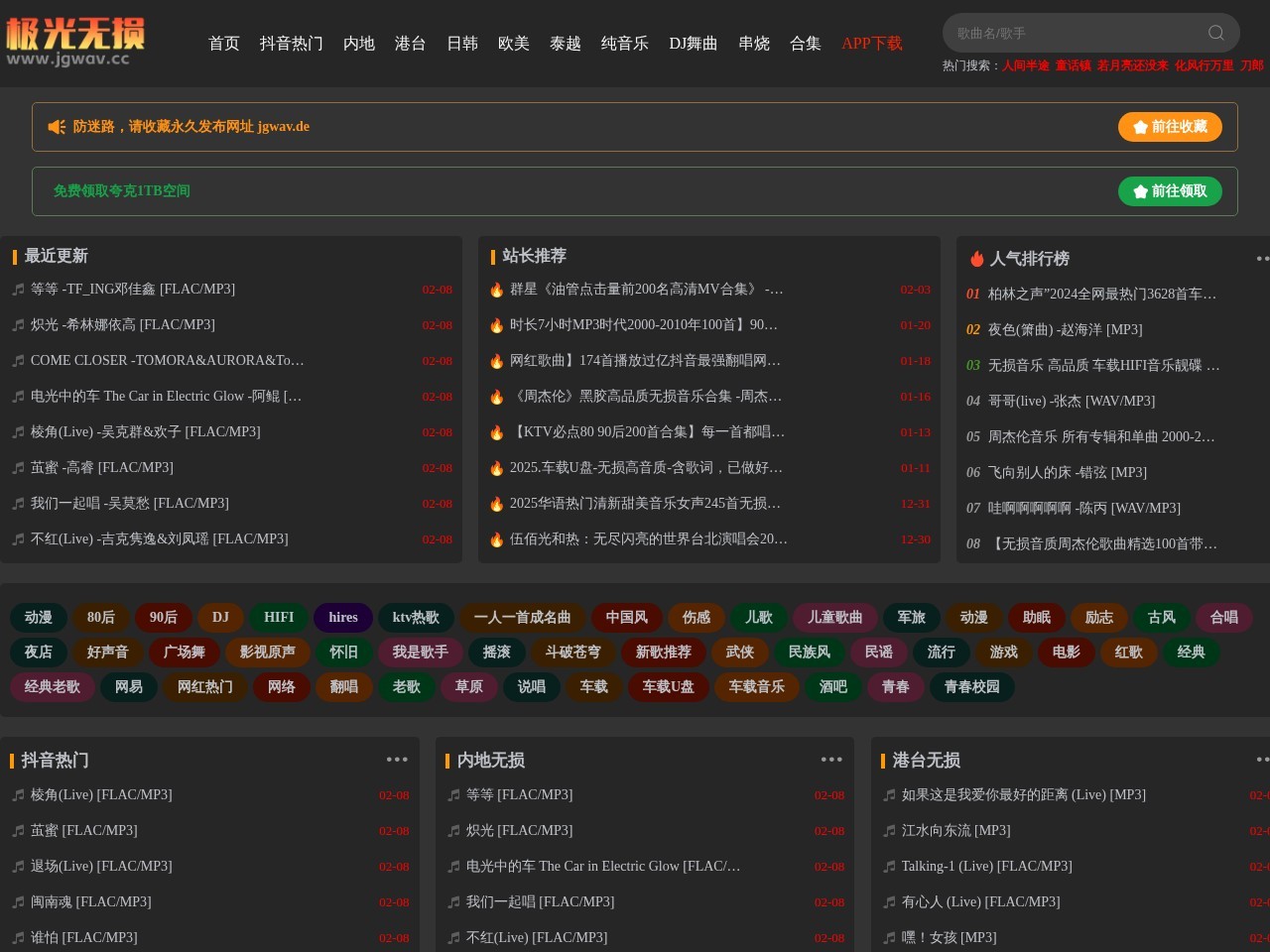This screenshot has height=952, width=1270.
Task: Expand the ellipsis menu on 抖音热门 panel
Action: [x=397, y=759]
